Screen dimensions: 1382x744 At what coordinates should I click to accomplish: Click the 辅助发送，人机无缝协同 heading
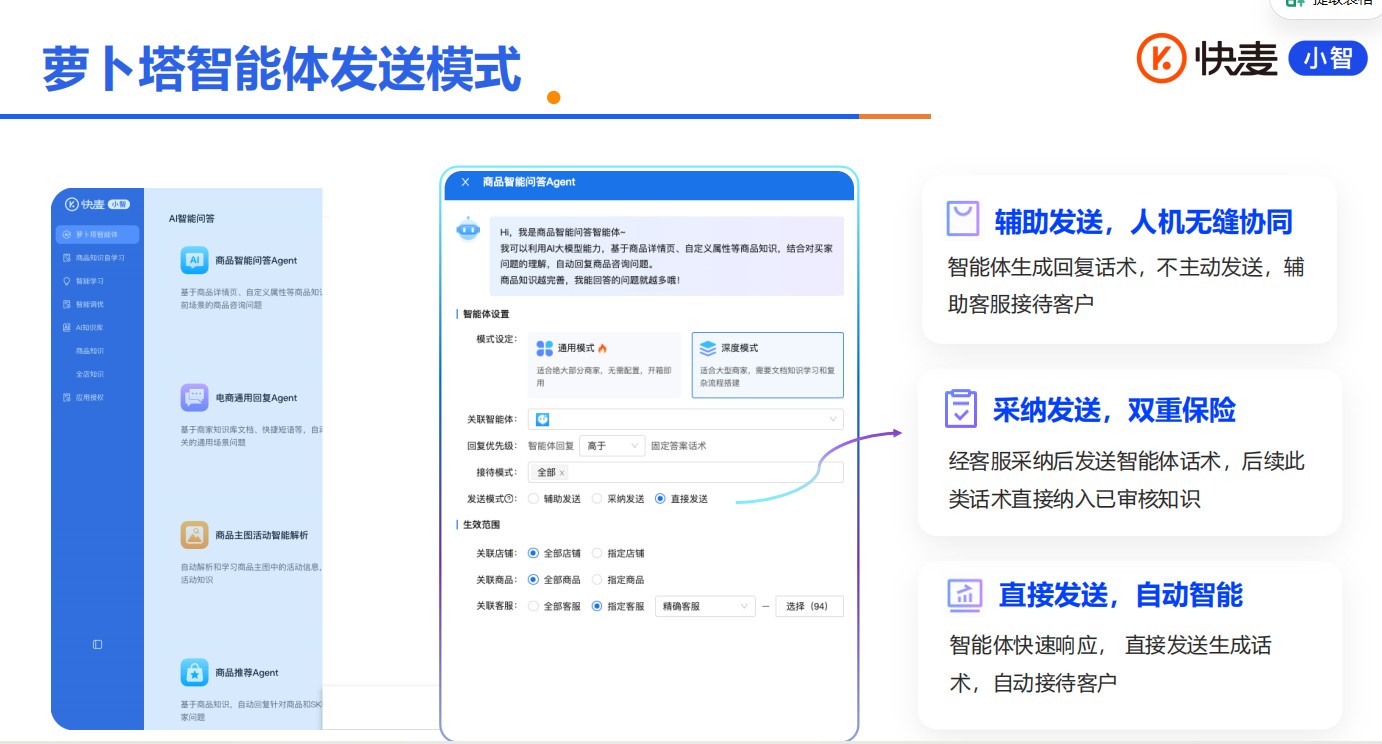1144,221
